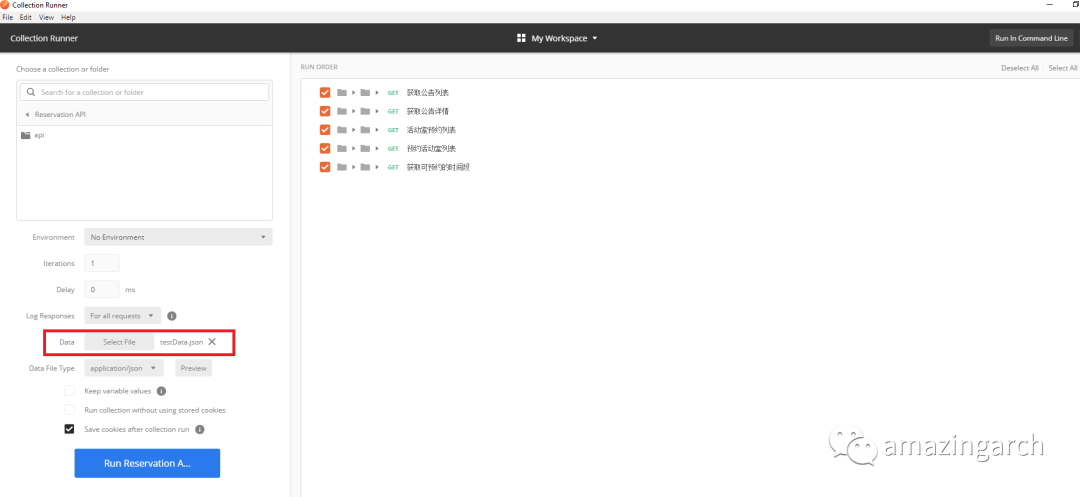
Task: Open the Help menu
Action: (68, 17)
